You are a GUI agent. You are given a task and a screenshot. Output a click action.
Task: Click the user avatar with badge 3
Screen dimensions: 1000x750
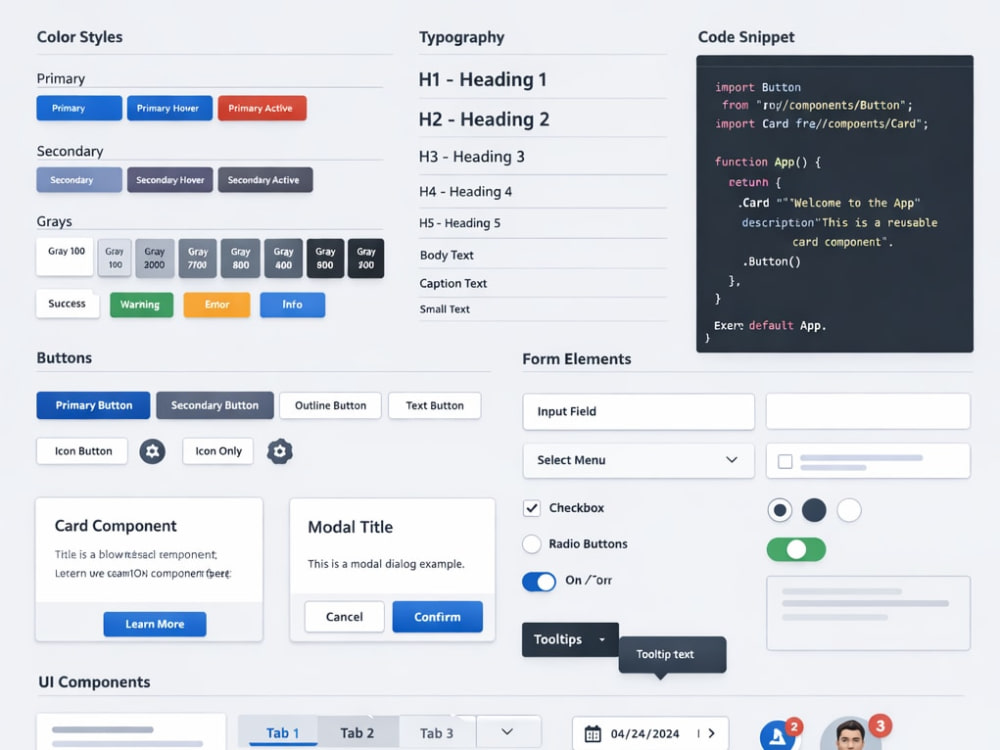[850, 735]
